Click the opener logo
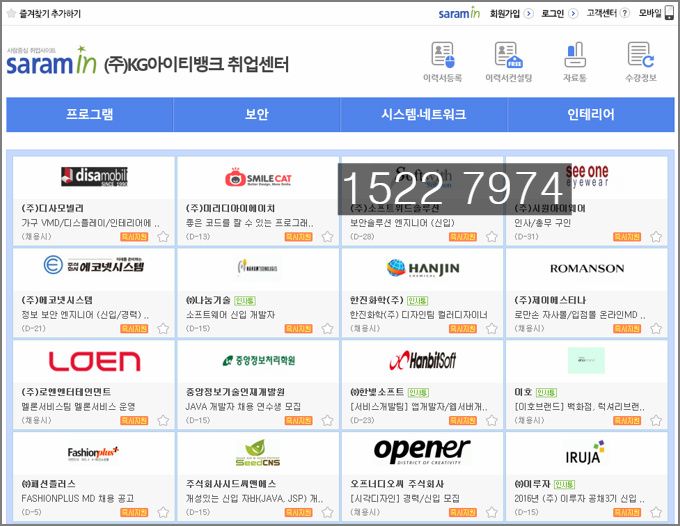 click(422, 451)
